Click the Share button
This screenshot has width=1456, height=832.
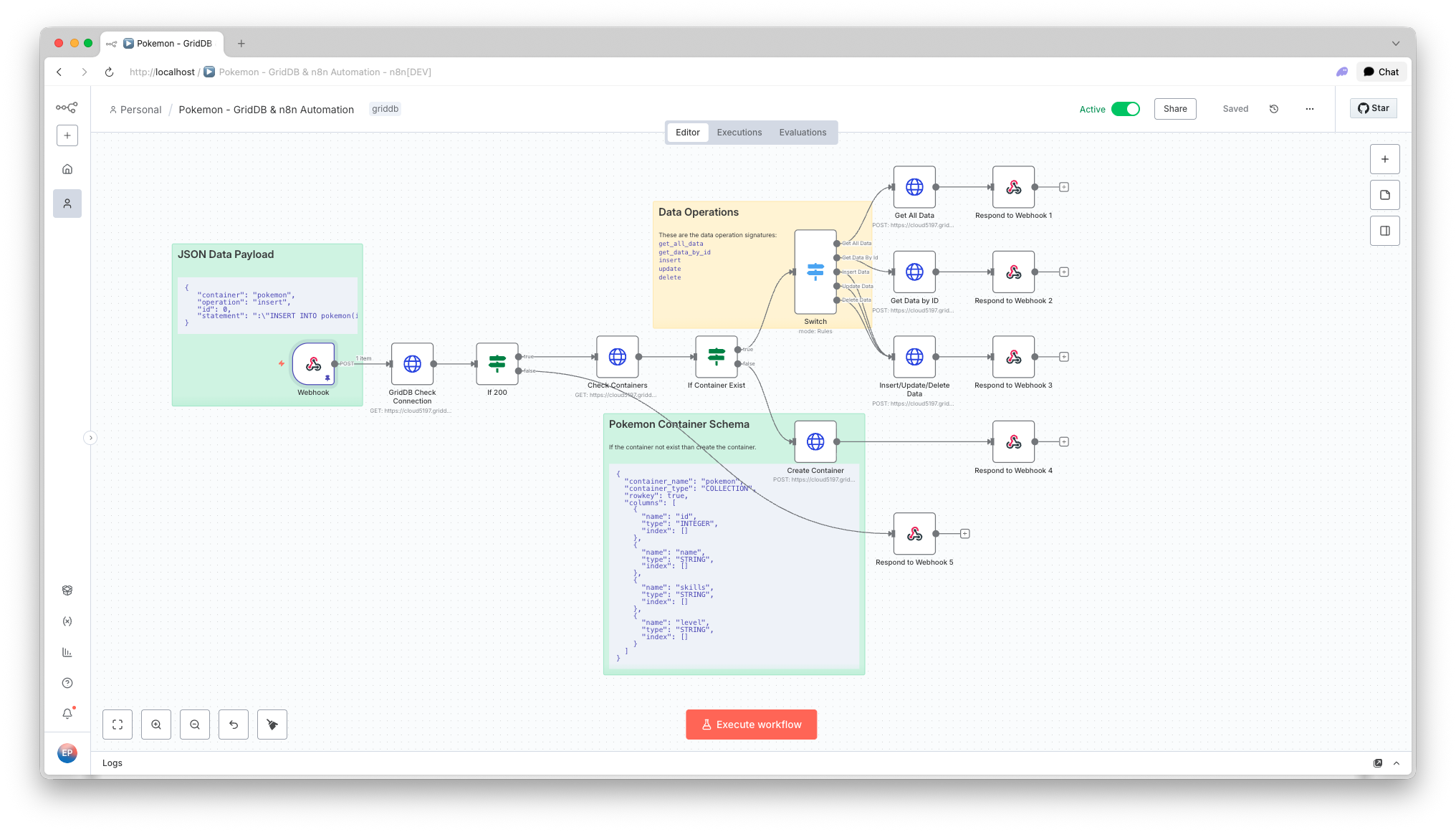(x=1175, y=109)
